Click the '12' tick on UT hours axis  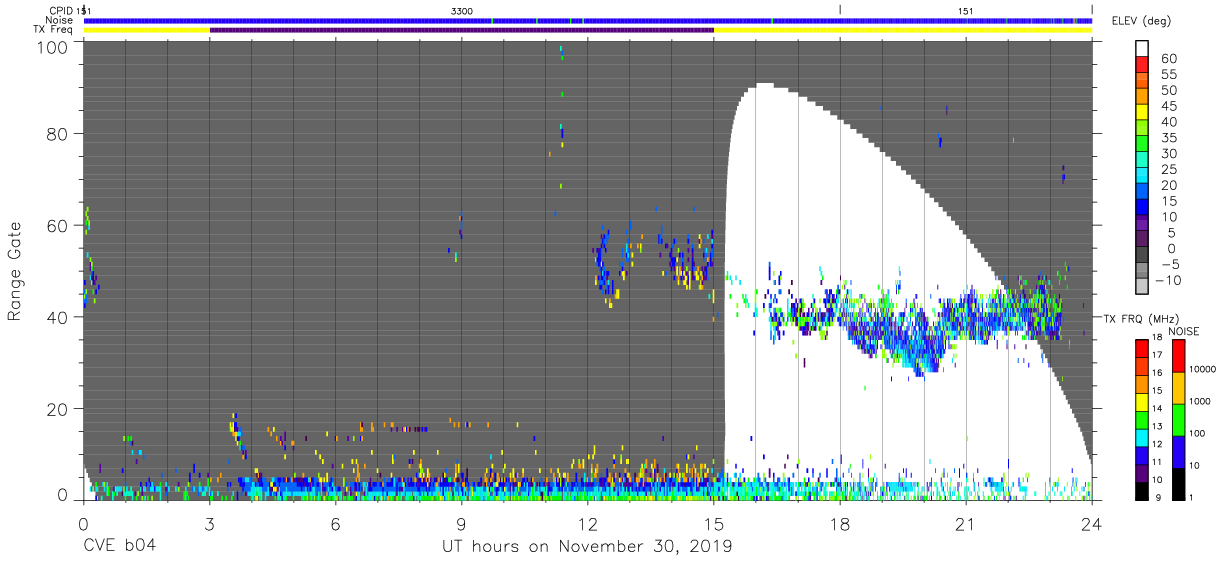coord(588,524)
